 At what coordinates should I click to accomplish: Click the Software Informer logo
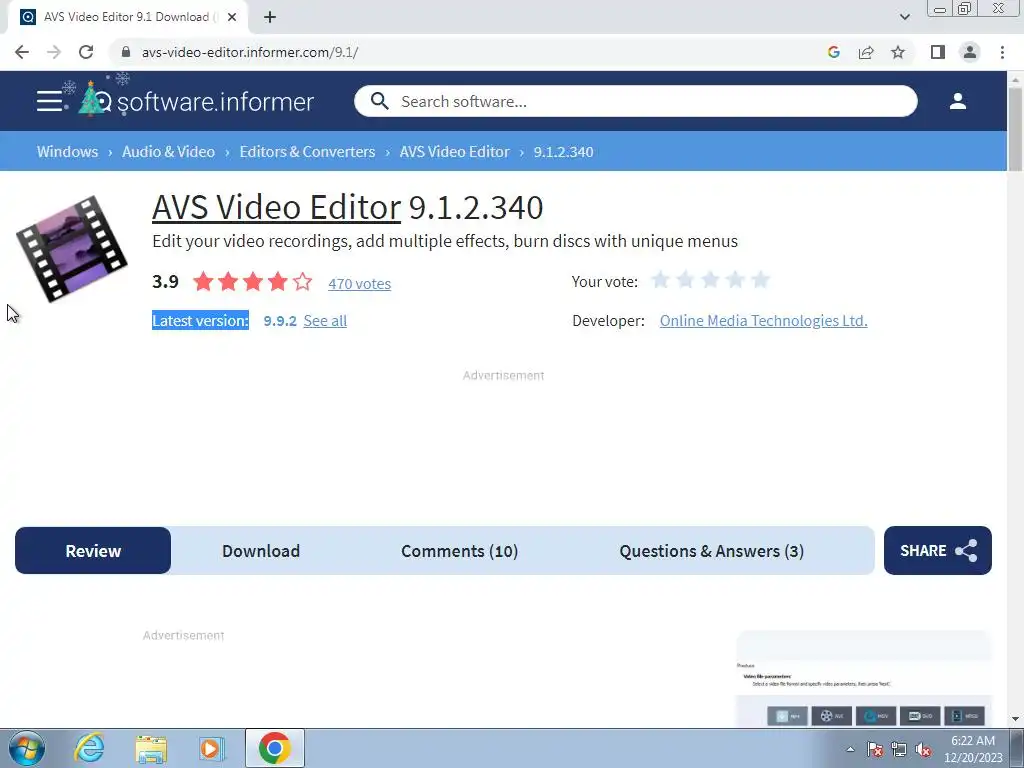(x=196, y=101)
